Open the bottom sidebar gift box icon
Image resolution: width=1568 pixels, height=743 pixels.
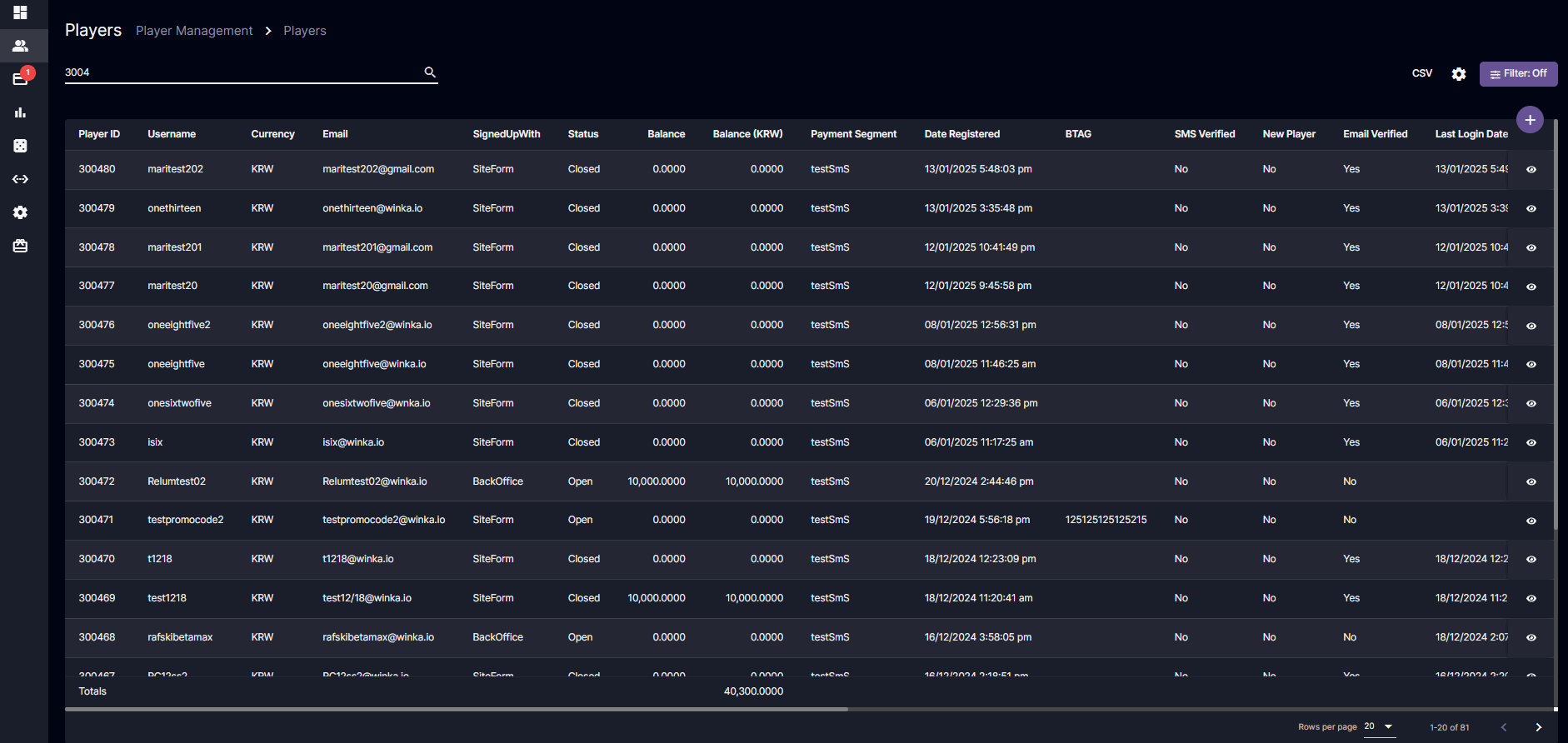20,246
